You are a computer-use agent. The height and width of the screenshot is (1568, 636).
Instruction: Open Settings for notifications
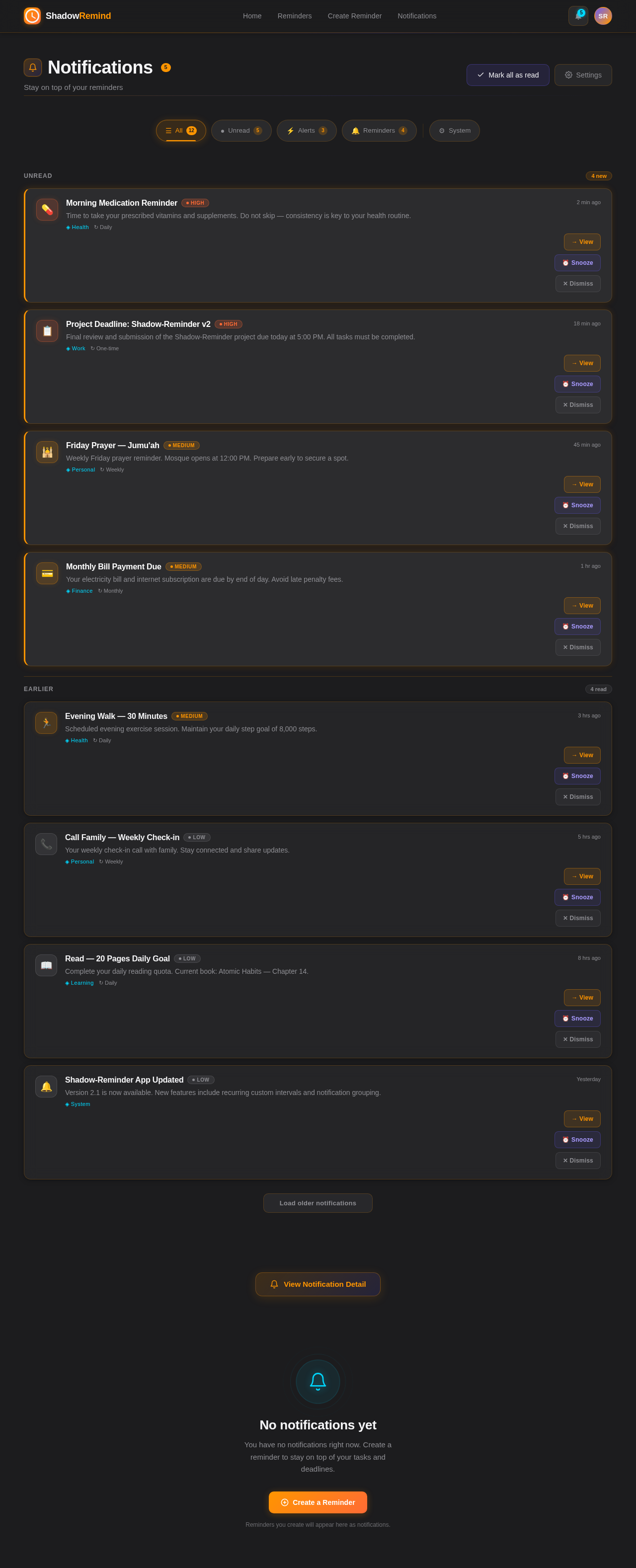tap(582, 74)
